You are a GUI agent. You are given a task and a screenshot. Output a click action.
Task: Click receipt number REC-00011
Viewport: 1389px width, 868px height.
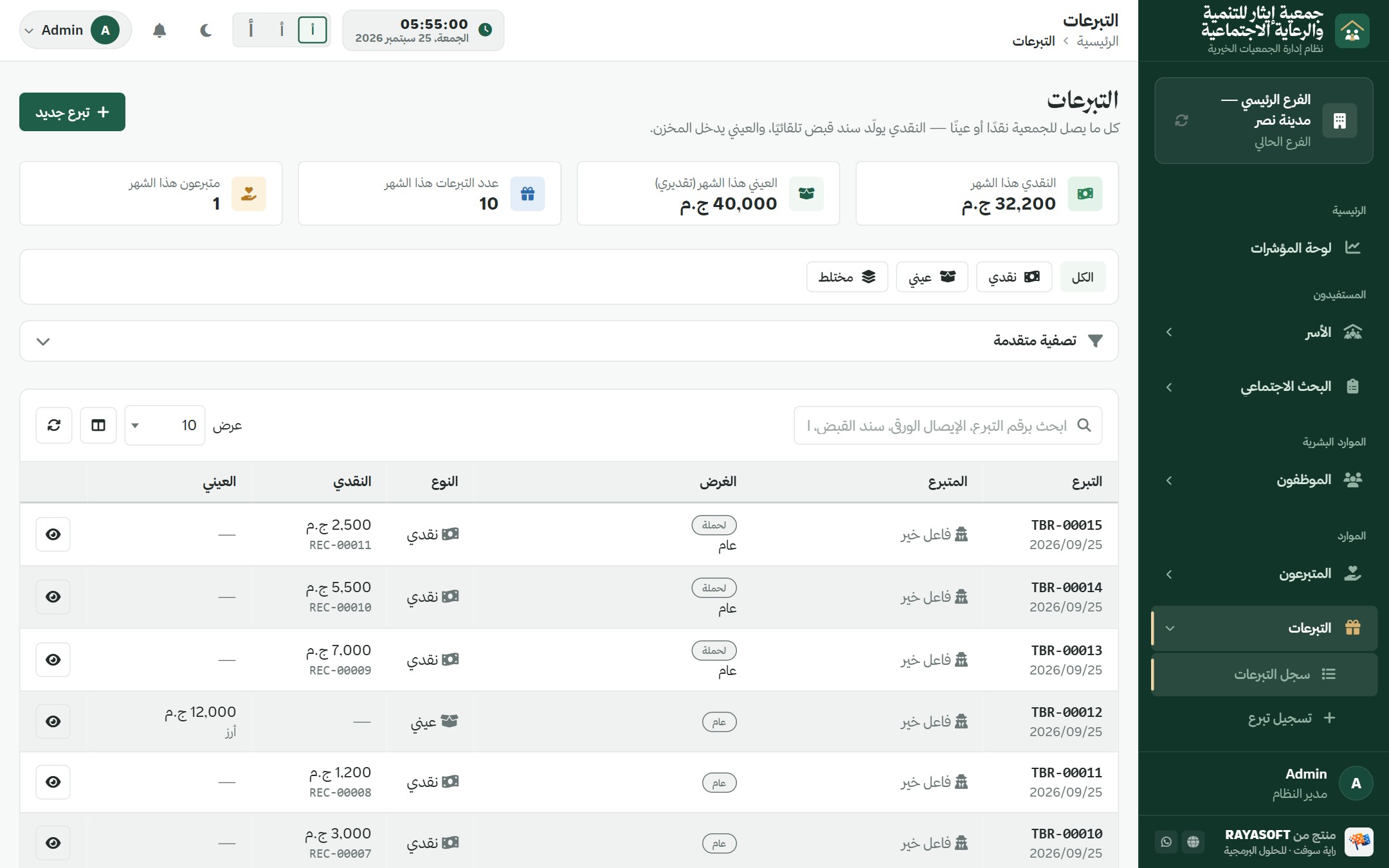click(x=340, y=545)
